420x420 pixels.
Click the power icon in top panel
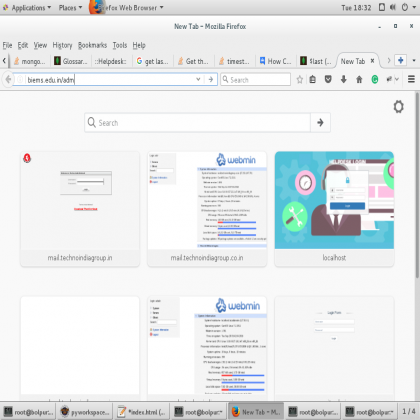[x=405, y=7]
